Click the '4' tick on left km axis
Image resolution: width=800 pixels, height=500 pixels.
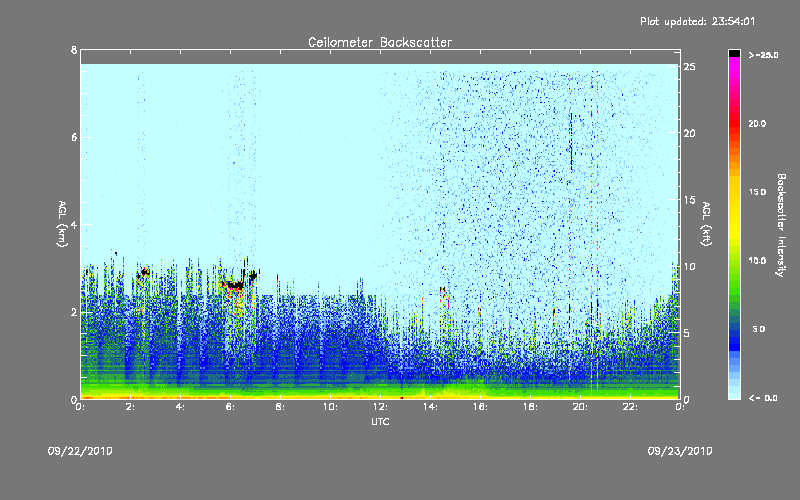point(74,224)
